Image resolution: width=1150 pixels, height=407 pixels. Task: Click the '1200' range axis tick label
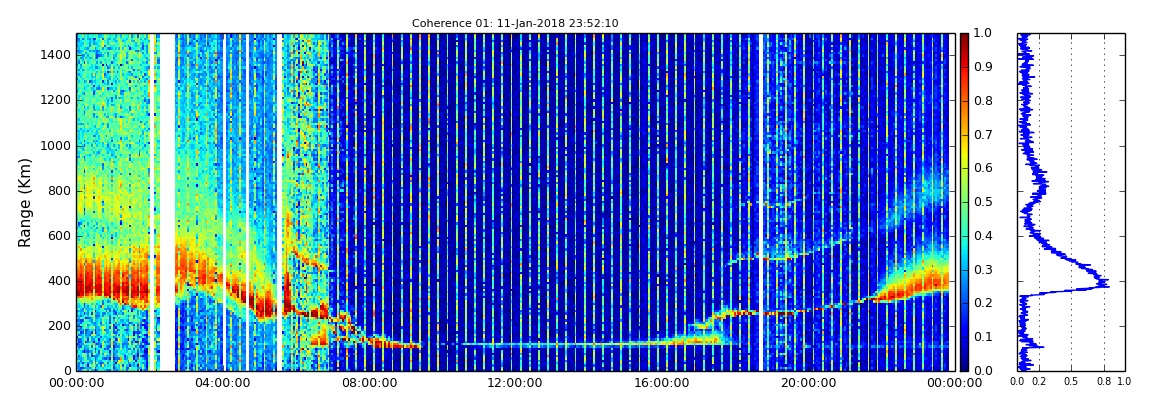[x=57, y=100]
